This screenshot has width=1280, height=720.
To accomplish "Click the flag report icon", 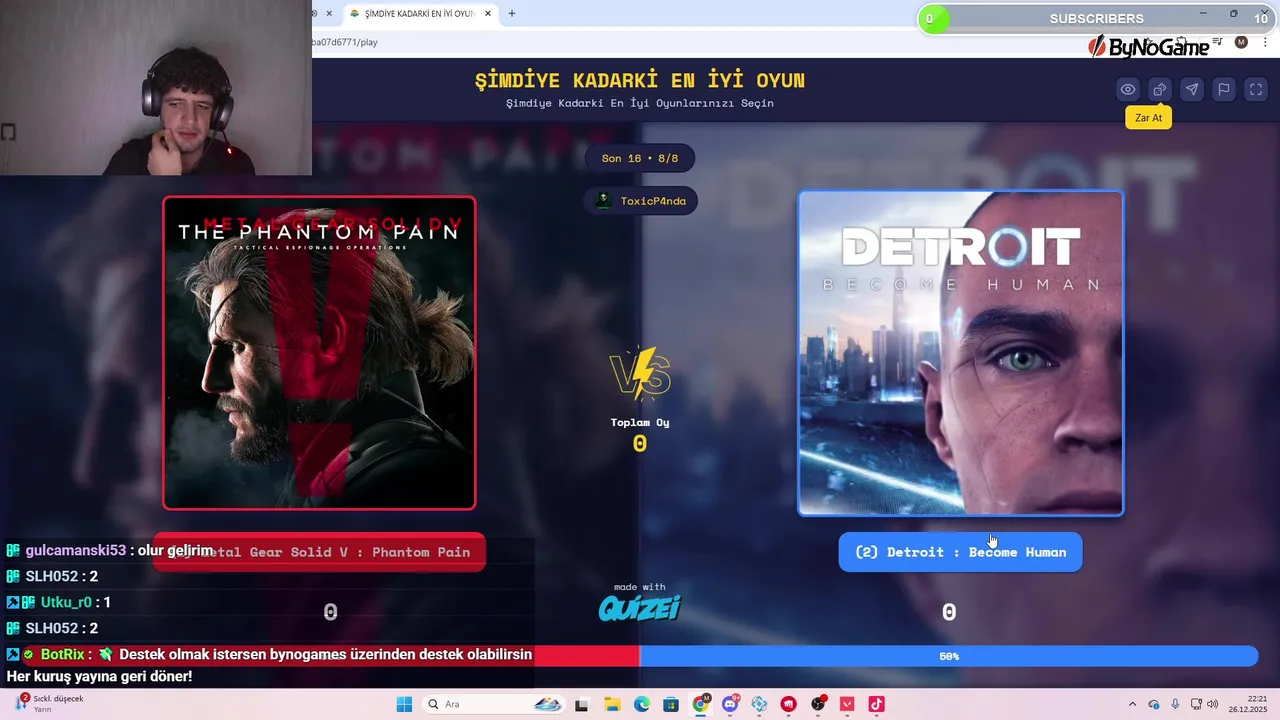I will pyautogui.click(x=1224, y=90).
